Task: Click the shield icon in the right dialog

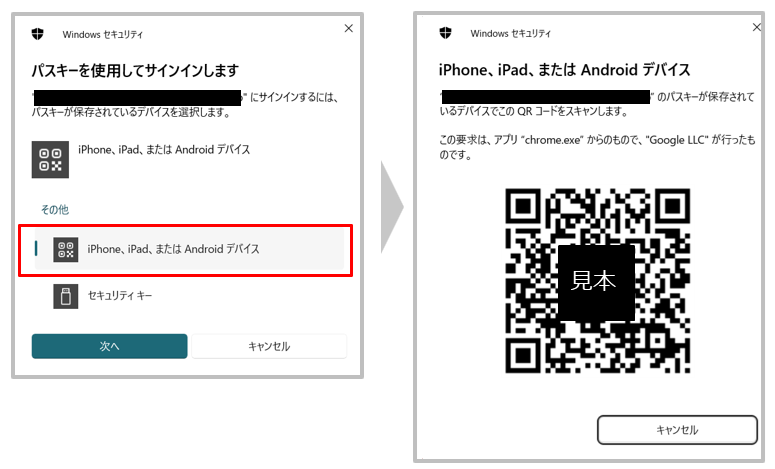Action: tap(445, 33)
